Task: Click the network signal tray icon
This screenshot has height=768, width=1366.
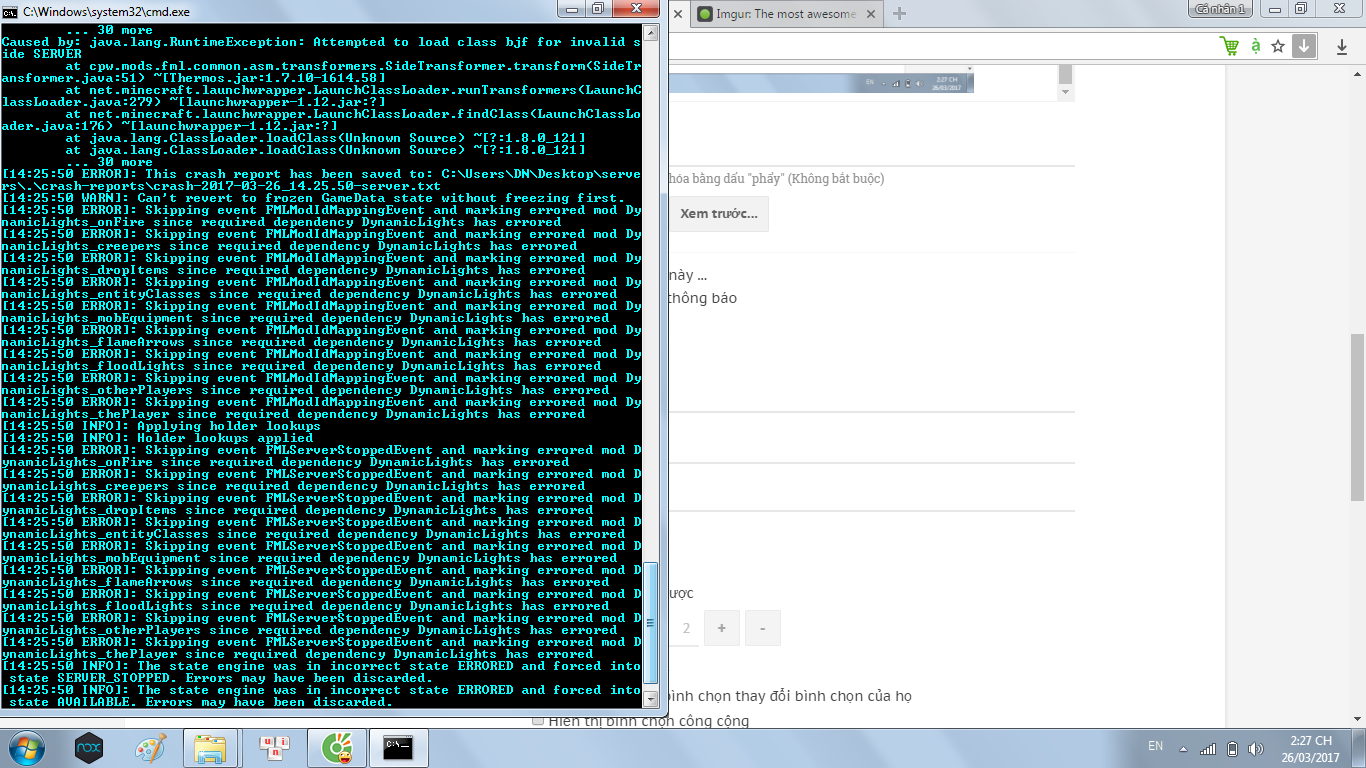Action: 1208,748
